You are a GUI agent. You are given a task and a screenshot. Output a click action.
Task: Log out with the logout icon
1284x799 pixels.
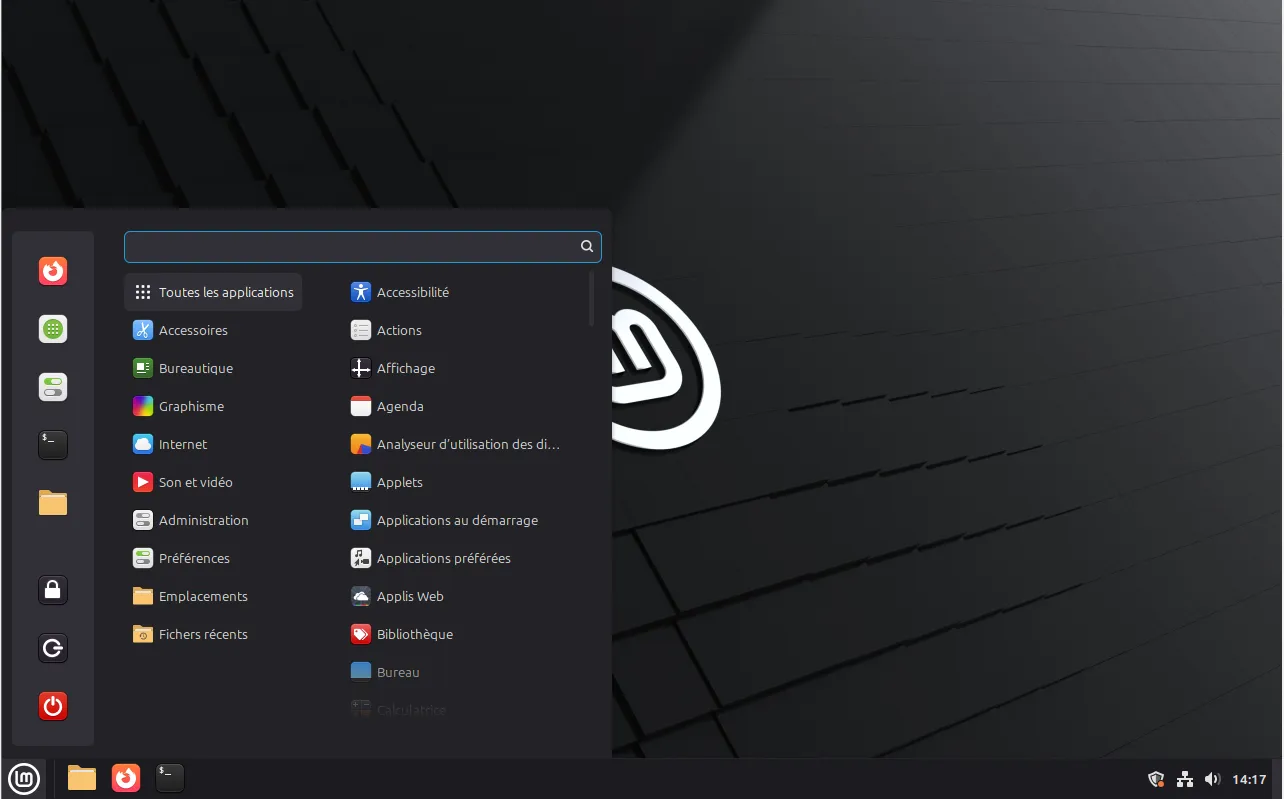click(53, 648)
